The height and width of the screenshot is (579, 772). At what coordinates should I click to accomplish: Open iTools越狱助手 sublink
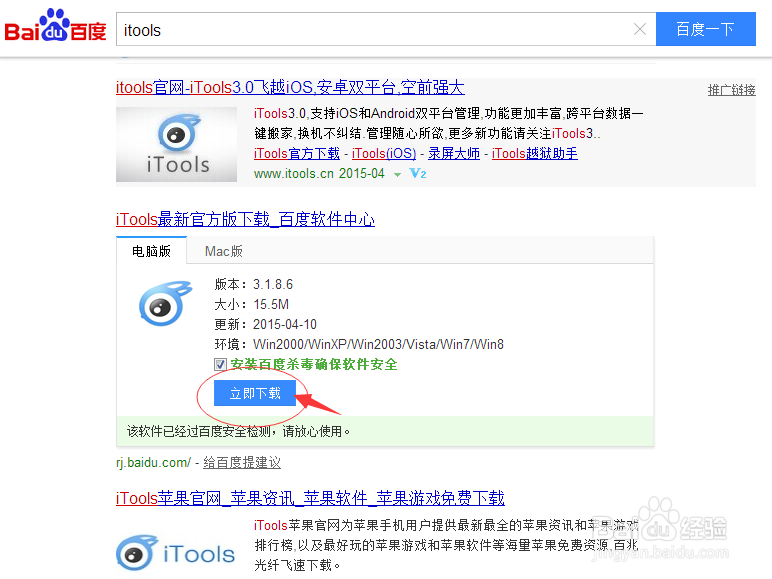[535, 154]
